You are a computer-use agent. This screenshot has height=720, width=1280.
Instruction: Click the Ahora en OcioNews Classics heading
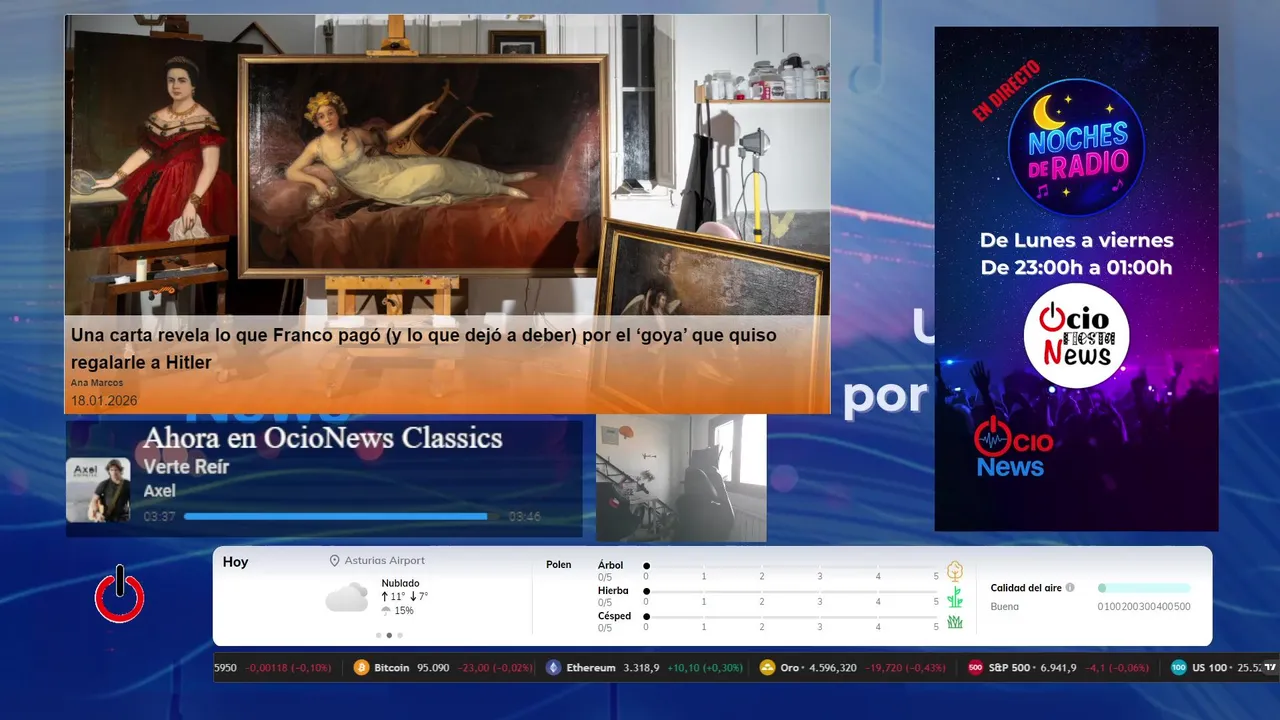(x=322, y=438)
